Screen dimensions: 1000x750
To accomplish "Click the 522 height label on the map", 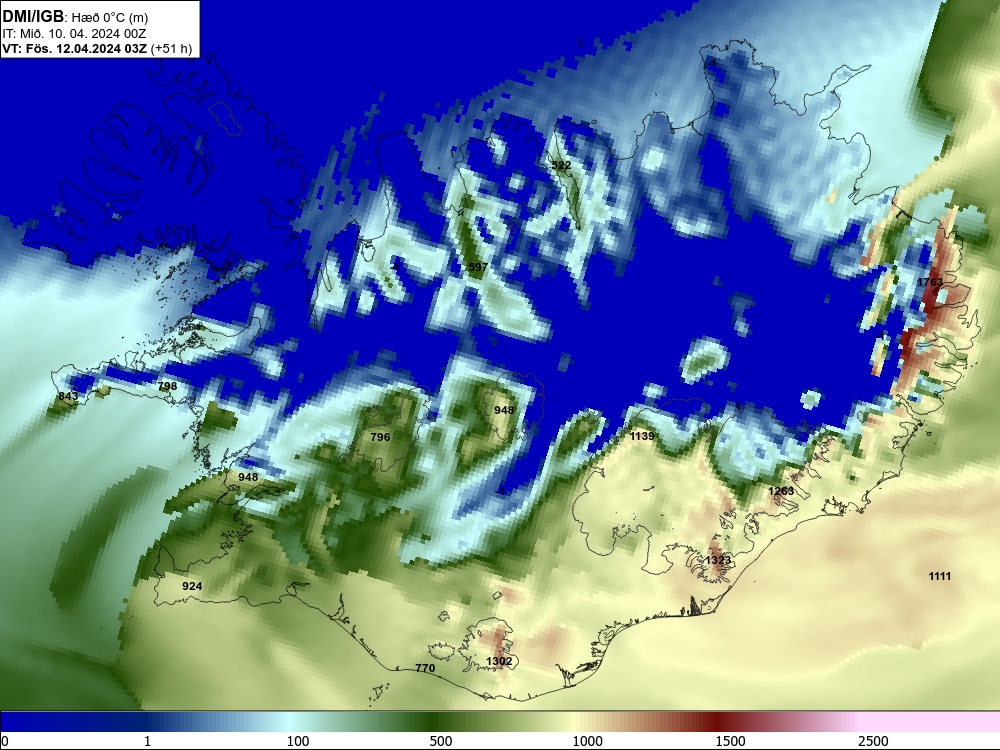I will point(561,165).
